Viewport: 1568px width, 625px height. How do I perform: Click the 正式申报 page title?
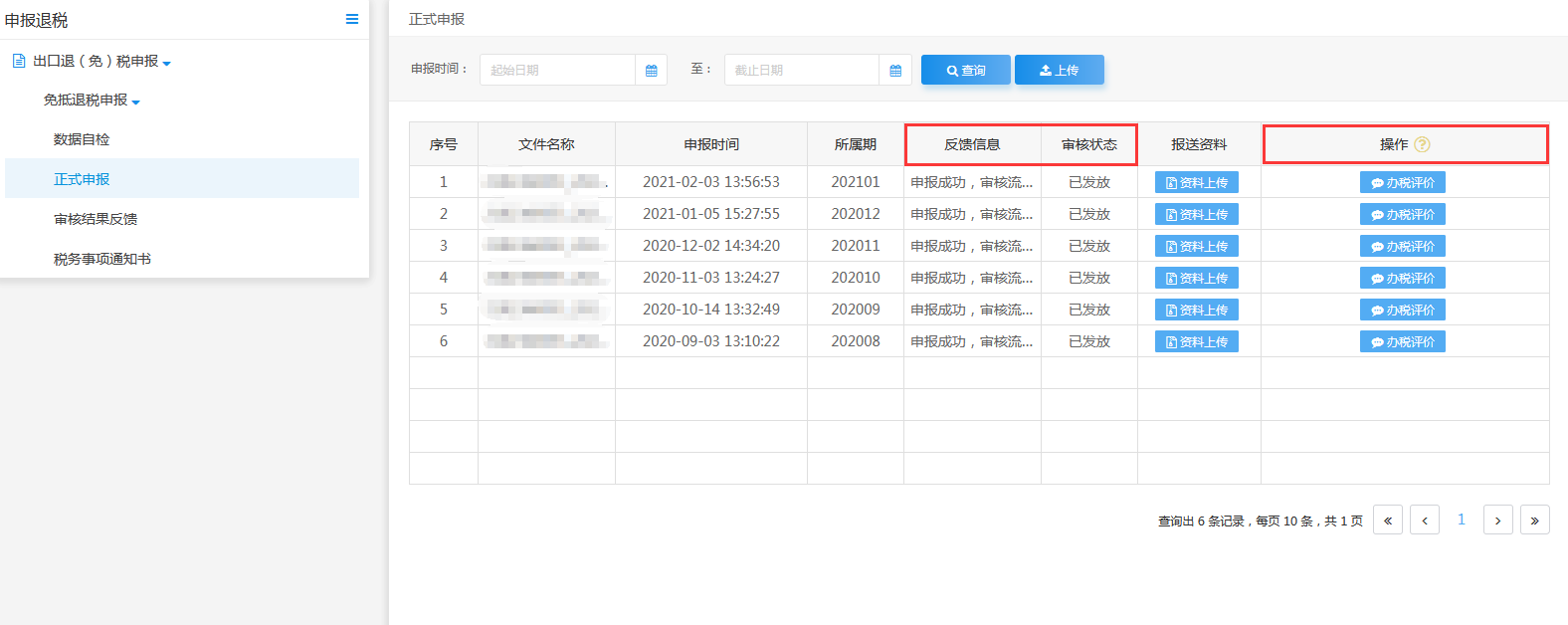tap(437, 19)
